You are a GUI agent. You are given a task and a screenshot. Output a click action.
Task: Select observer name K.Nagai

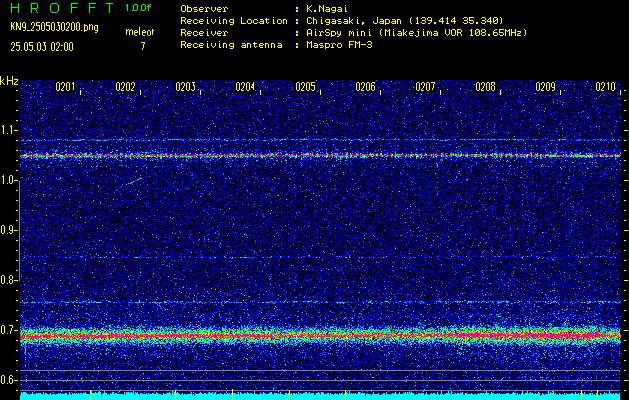pos(327,8)
